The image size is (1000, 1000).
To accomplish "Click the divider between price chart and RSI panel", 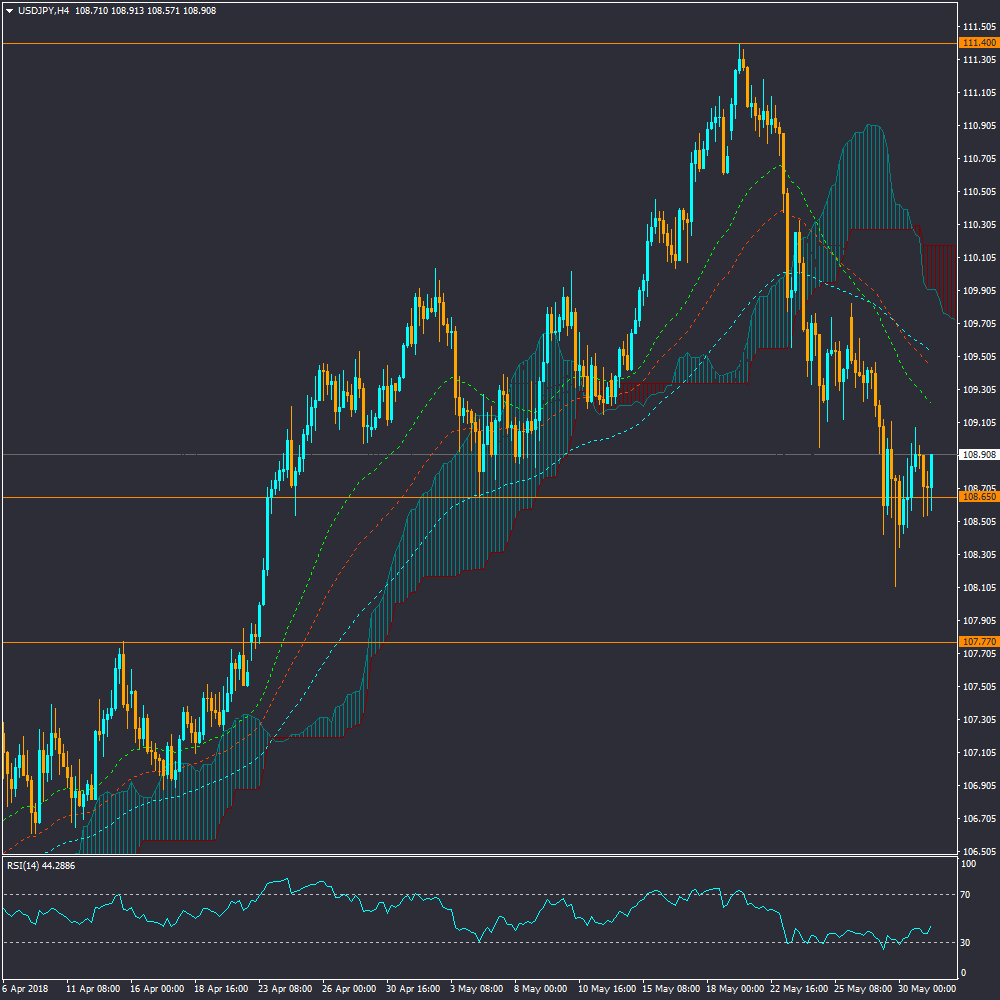I will 480,856.
